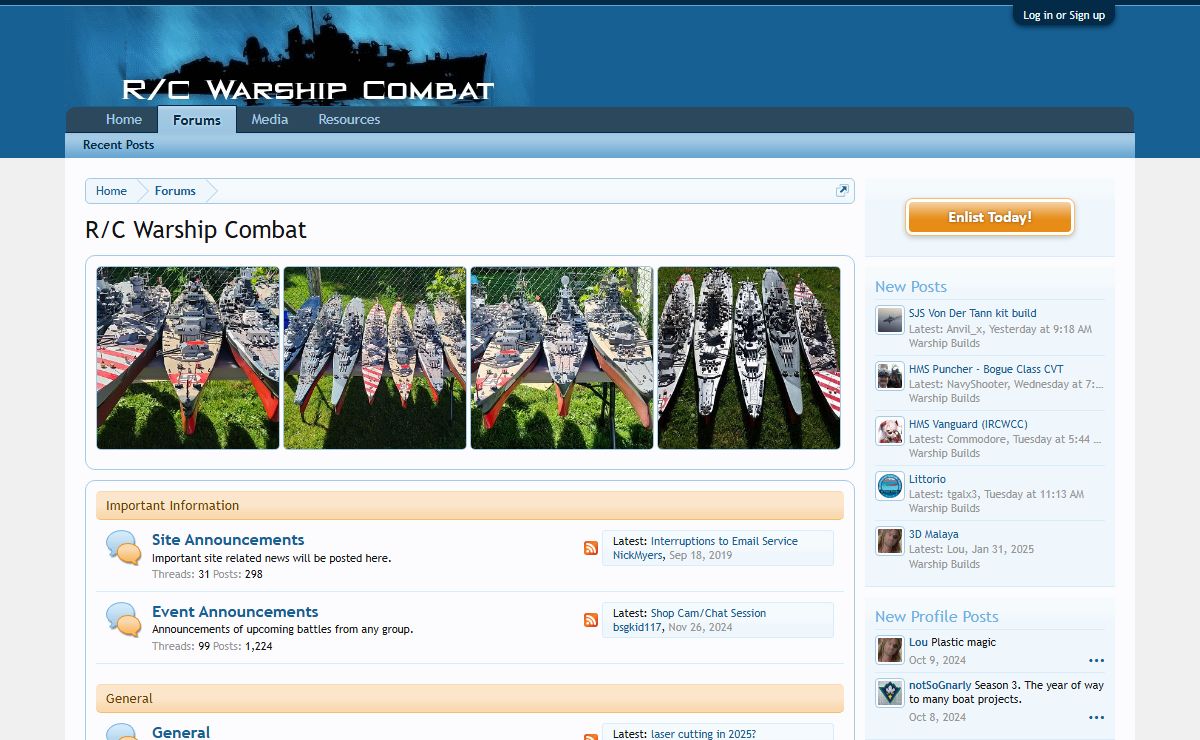
Task: Click Oct 8, 2024 profile post date
Action: click(x=937, y=717)
